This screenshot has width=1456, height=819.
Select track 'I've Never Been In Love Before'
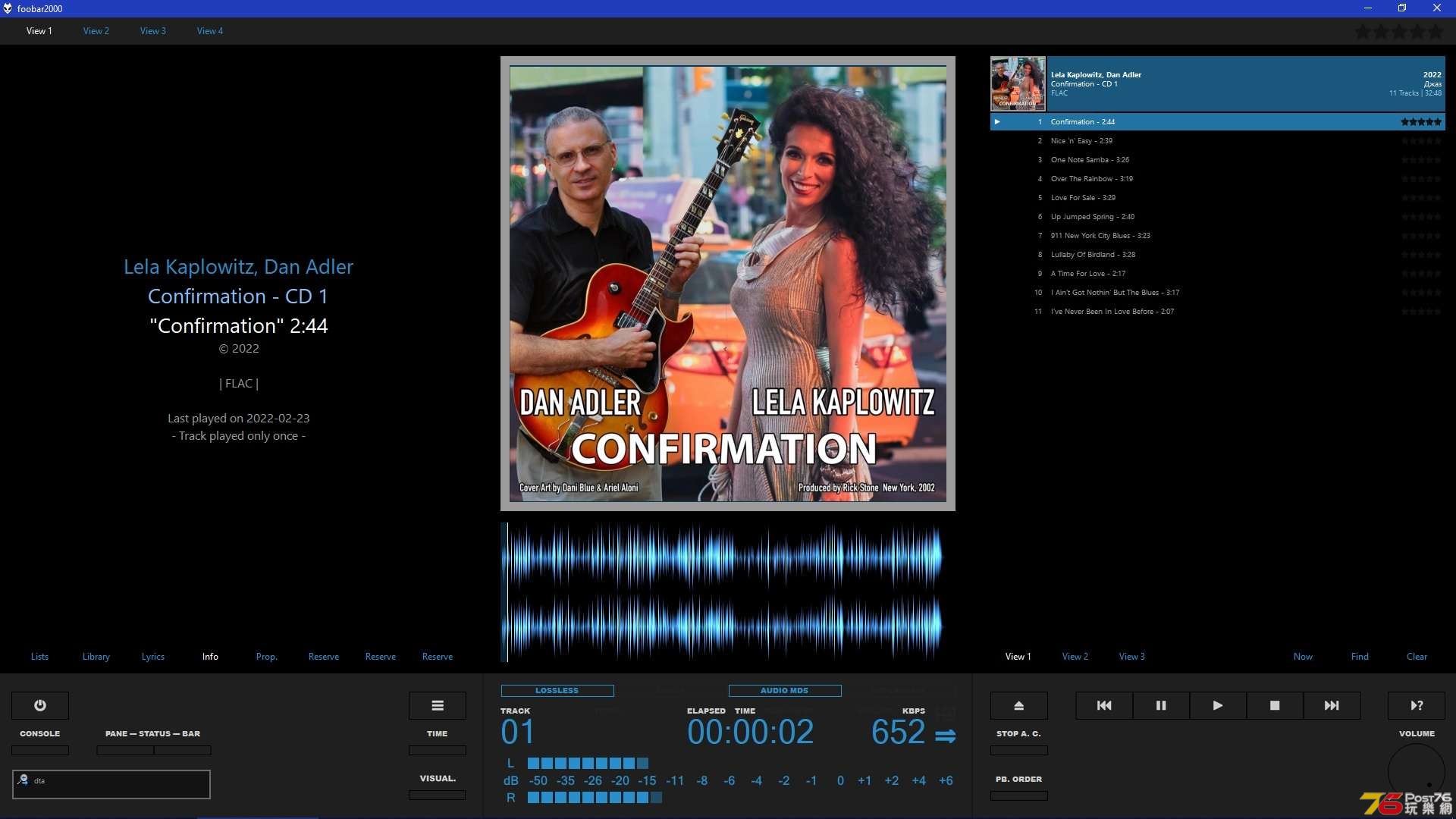[1217, 312]
